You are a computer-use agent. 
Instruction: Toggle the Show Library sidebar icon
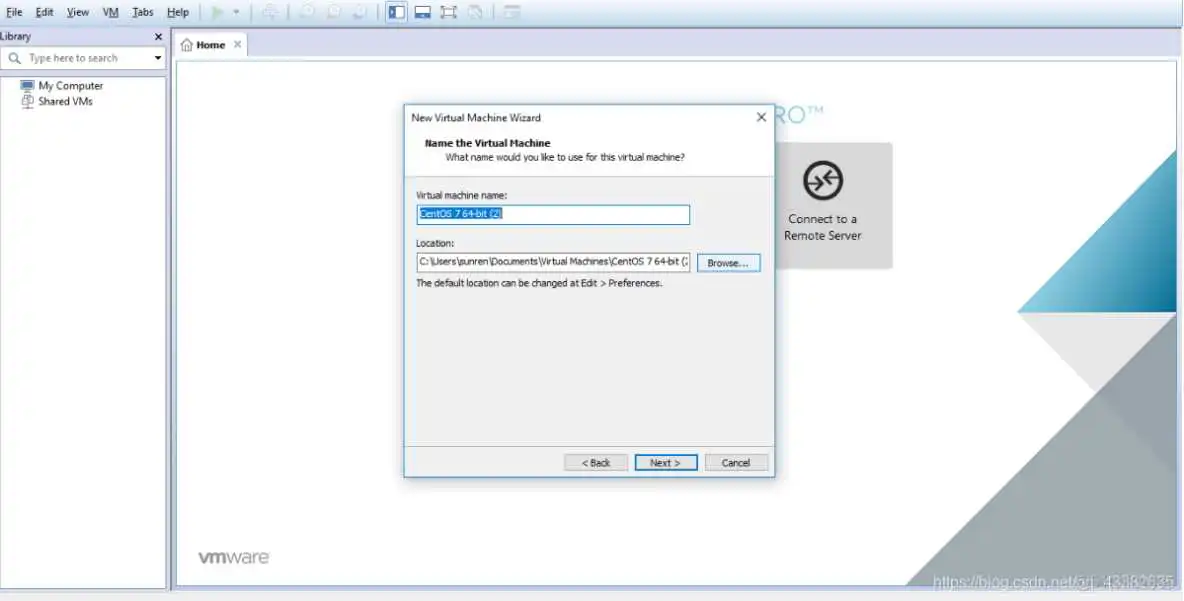[397, 12]
